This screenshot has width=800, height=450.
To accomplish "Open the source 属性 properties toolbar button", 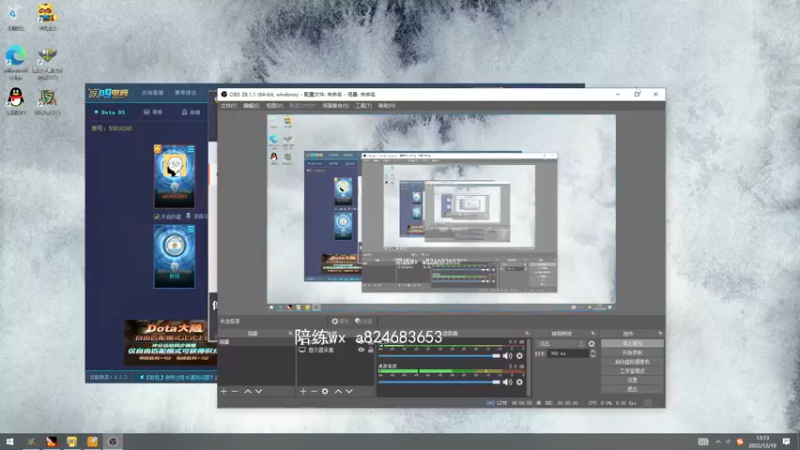I will [x=340, y=321].
